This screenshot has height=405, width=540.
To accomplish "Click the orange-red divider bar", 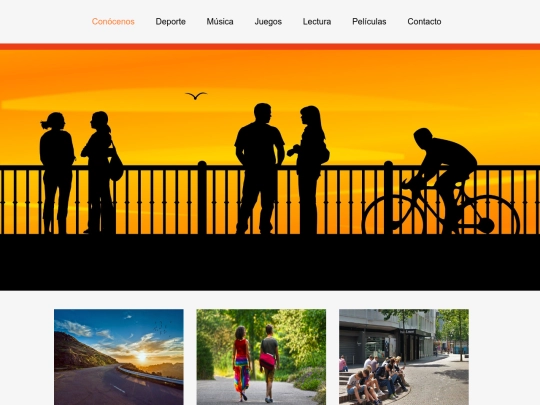I will (x=270, y=47).
